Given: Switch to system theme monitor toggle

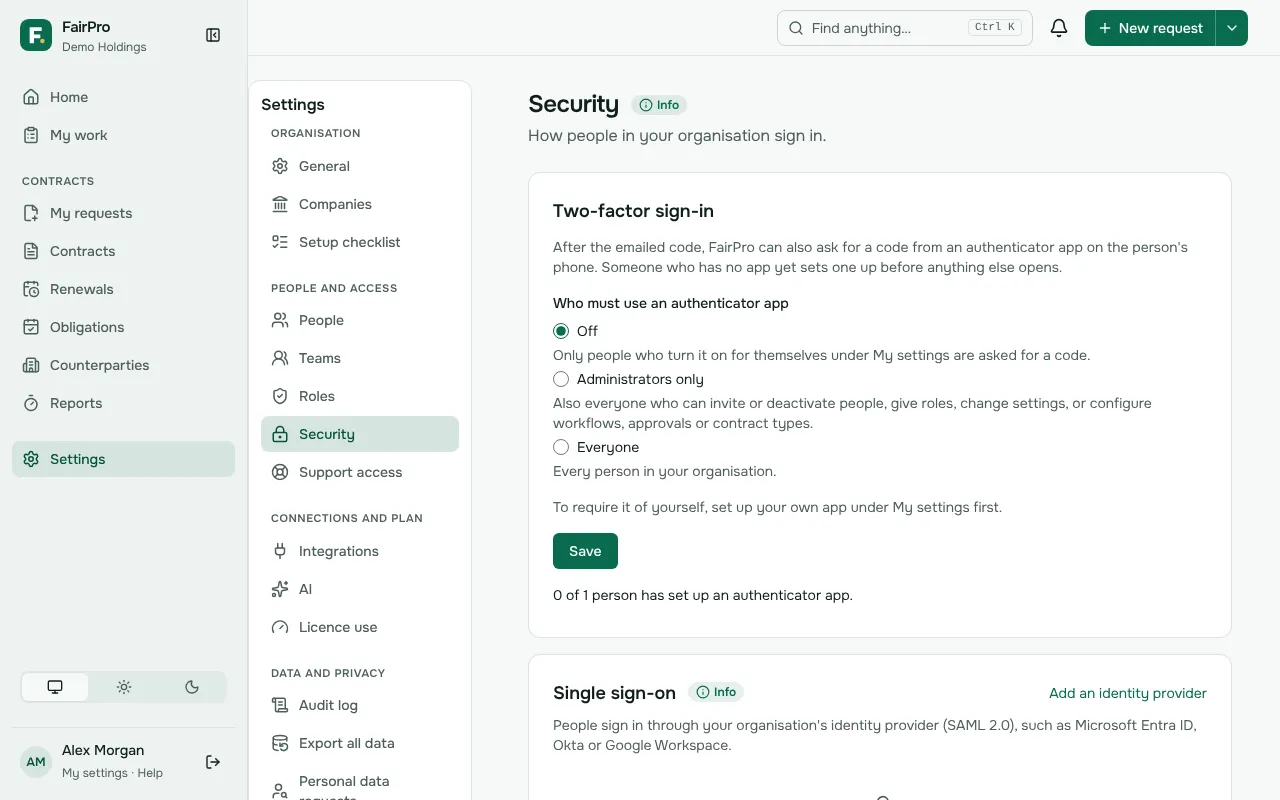Looking at the screenshot, I should tap(55, 687).
